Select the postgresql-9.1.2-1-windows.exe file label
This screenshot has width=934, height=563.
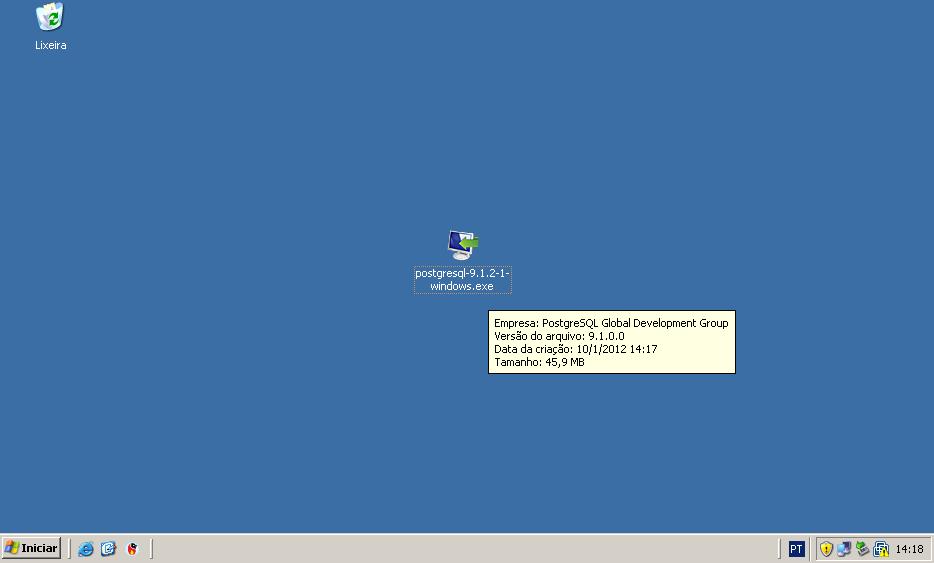point(462,280)
